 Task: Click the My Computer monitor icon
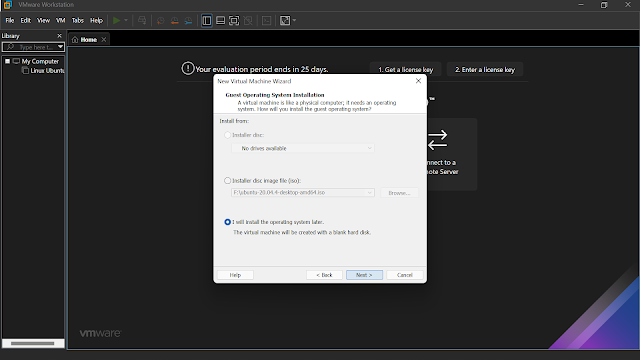pos(16,61)
